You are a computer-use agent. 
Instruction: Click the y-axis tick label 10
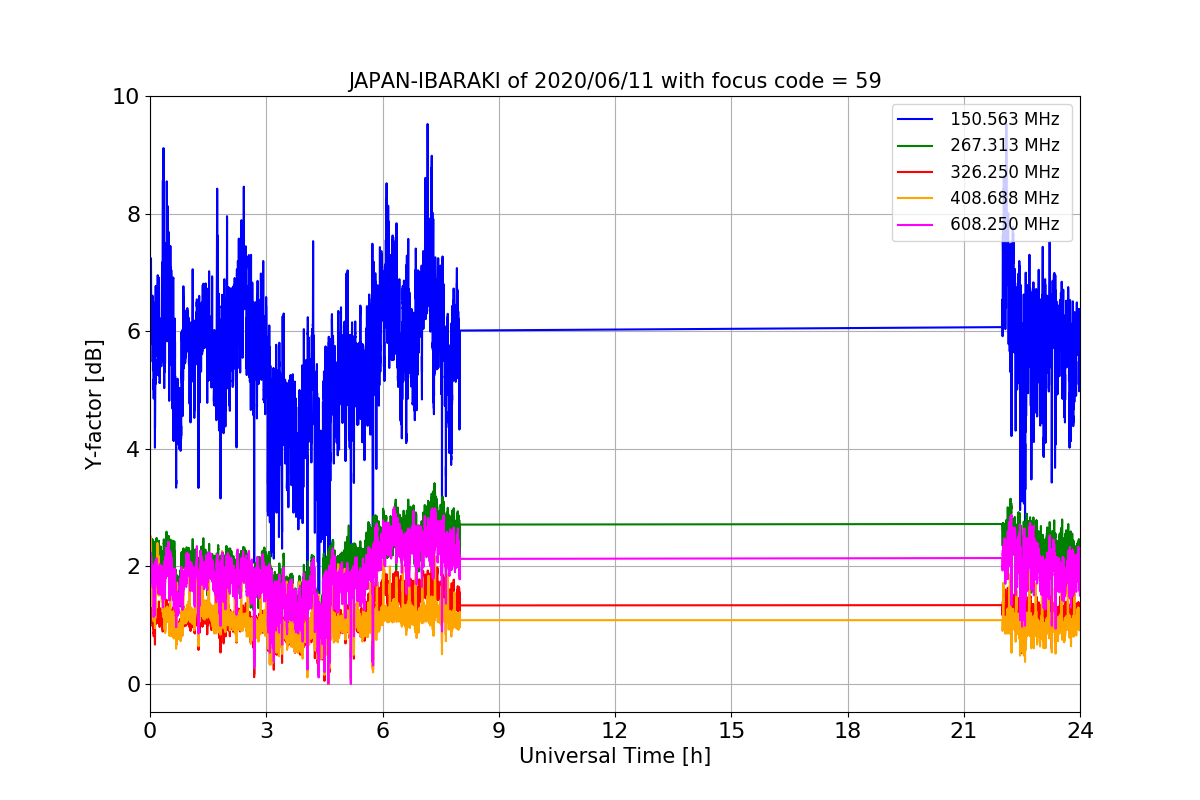(x=126, y=97)
